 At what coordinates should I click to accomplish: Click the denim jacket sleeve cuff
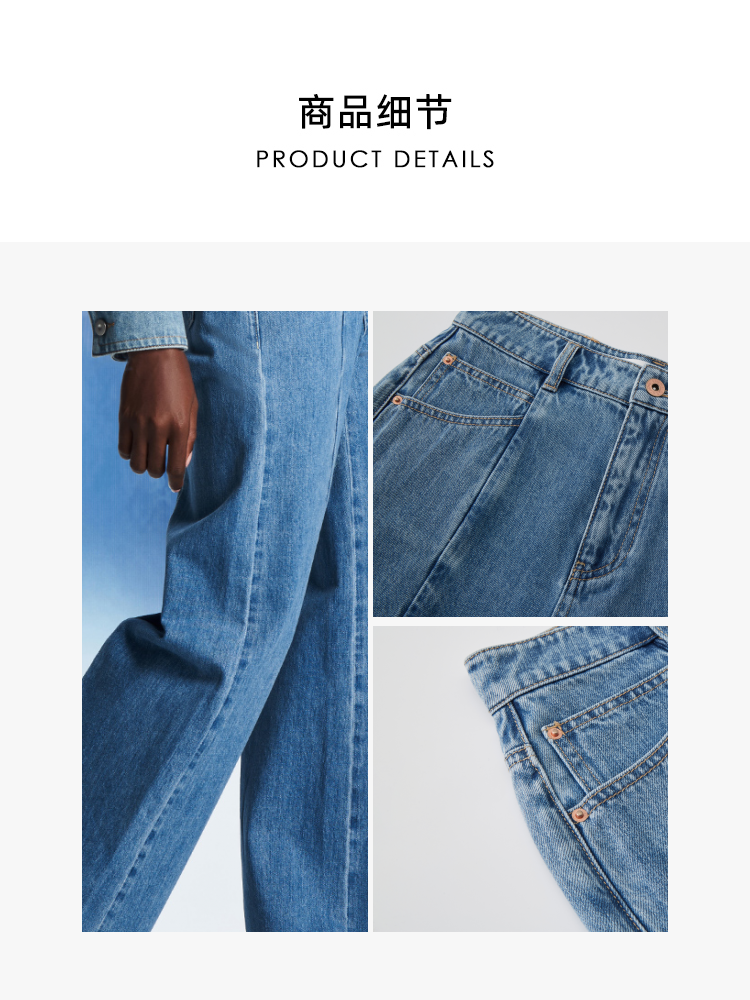[139, 333]
